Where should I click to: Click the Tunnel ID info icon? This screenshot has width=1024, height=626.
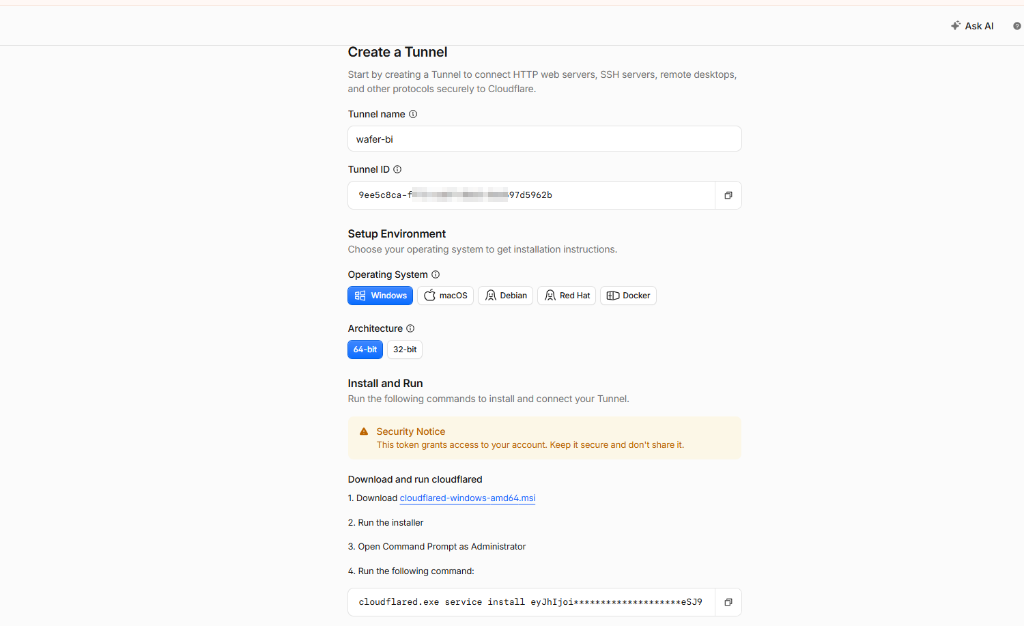(x=397, y=170)
